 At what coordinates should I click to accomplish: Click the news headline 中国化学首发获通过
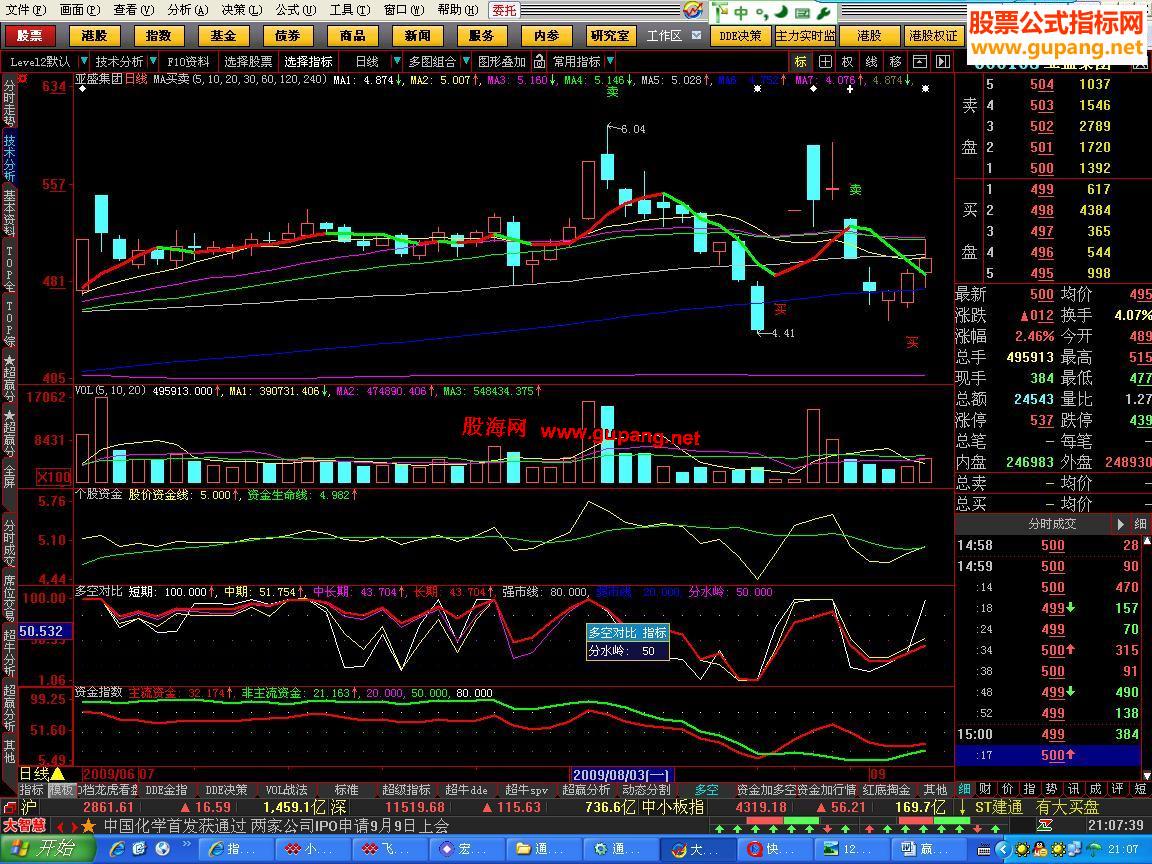[x=174, y=826]
